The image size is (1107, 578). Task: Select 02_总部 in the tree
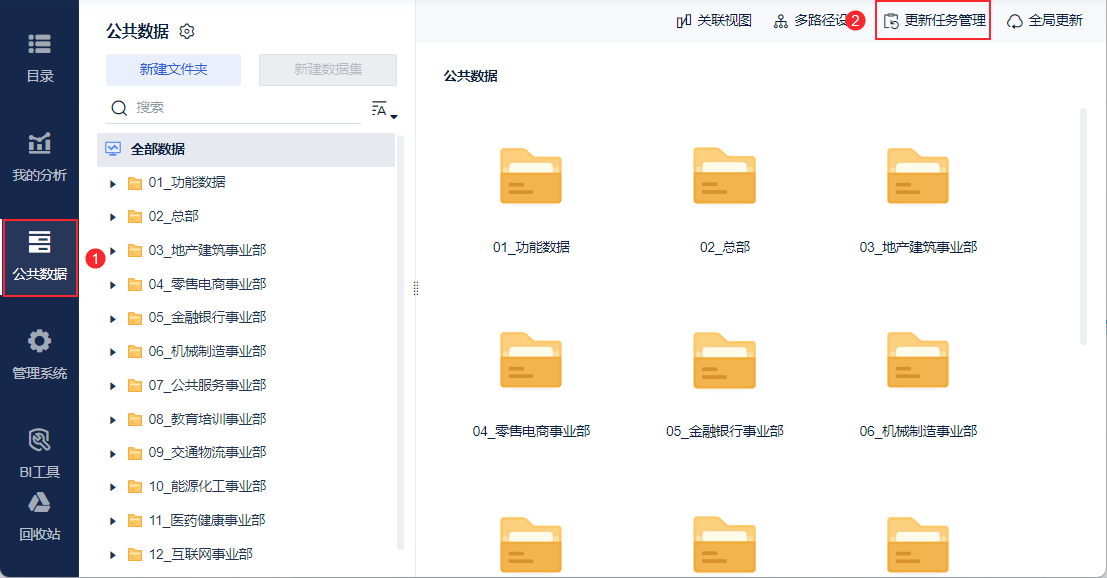pyautogui.click(x=174, y=217)
